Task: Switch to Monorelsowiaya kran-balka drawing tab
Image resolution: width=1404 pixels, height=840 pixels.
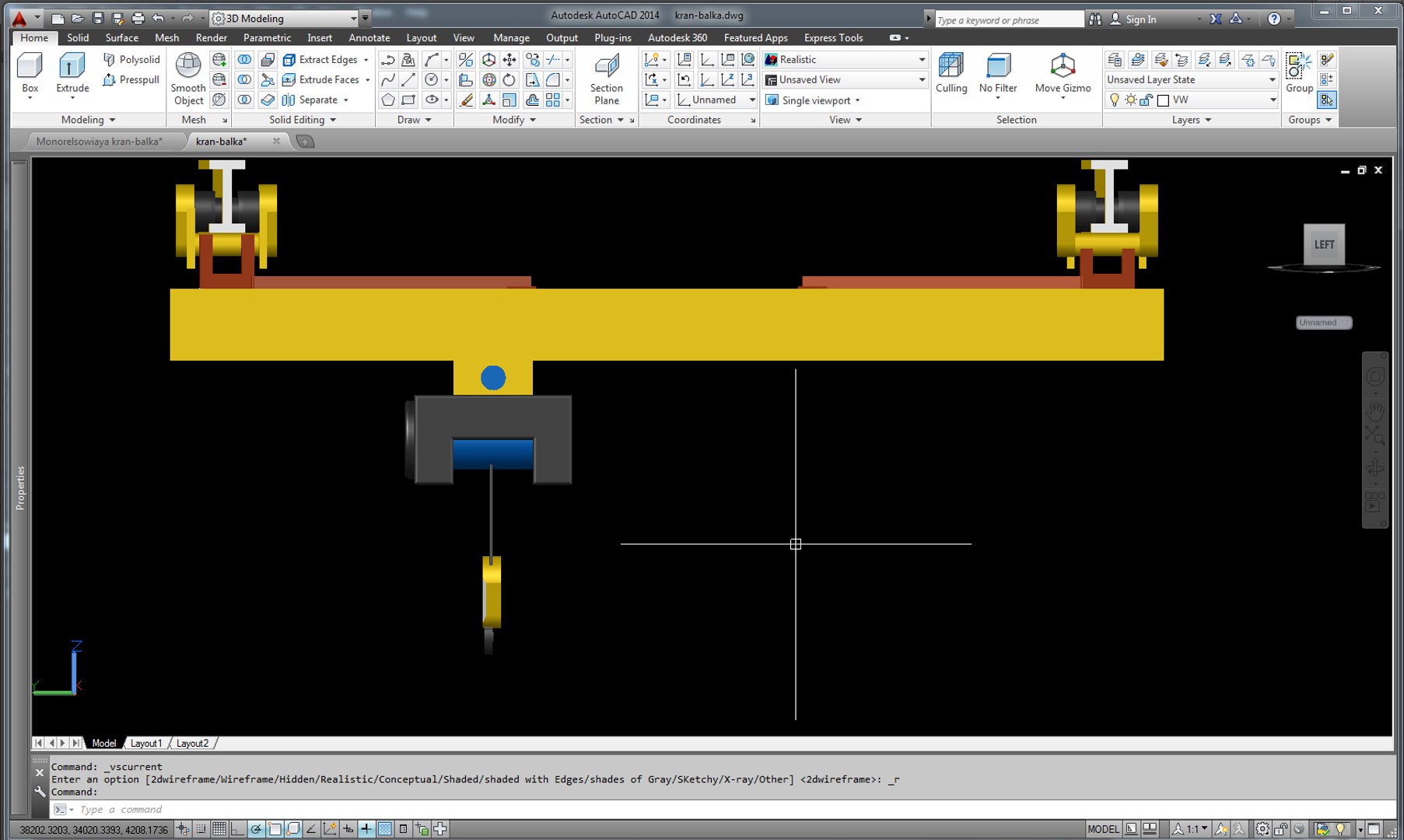Action: click(100, 142)
